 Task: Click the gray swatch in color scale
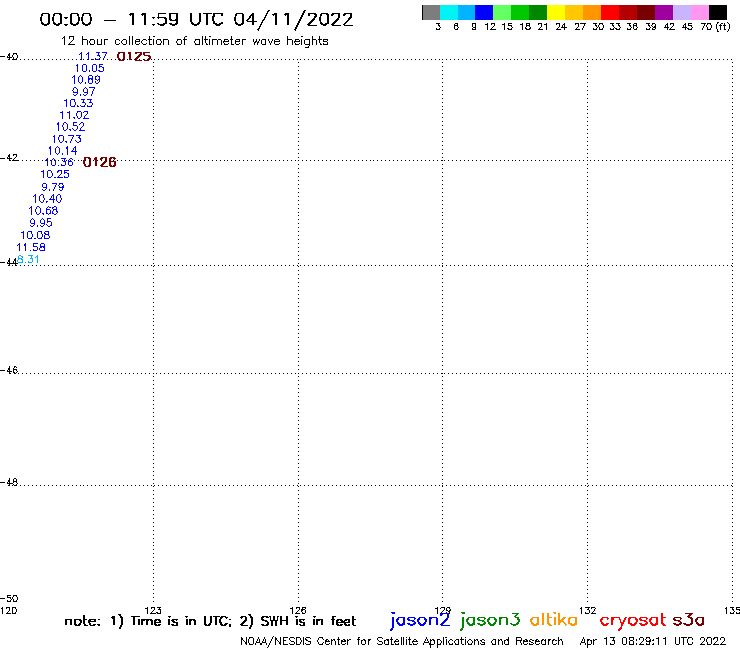coord(431,12)
